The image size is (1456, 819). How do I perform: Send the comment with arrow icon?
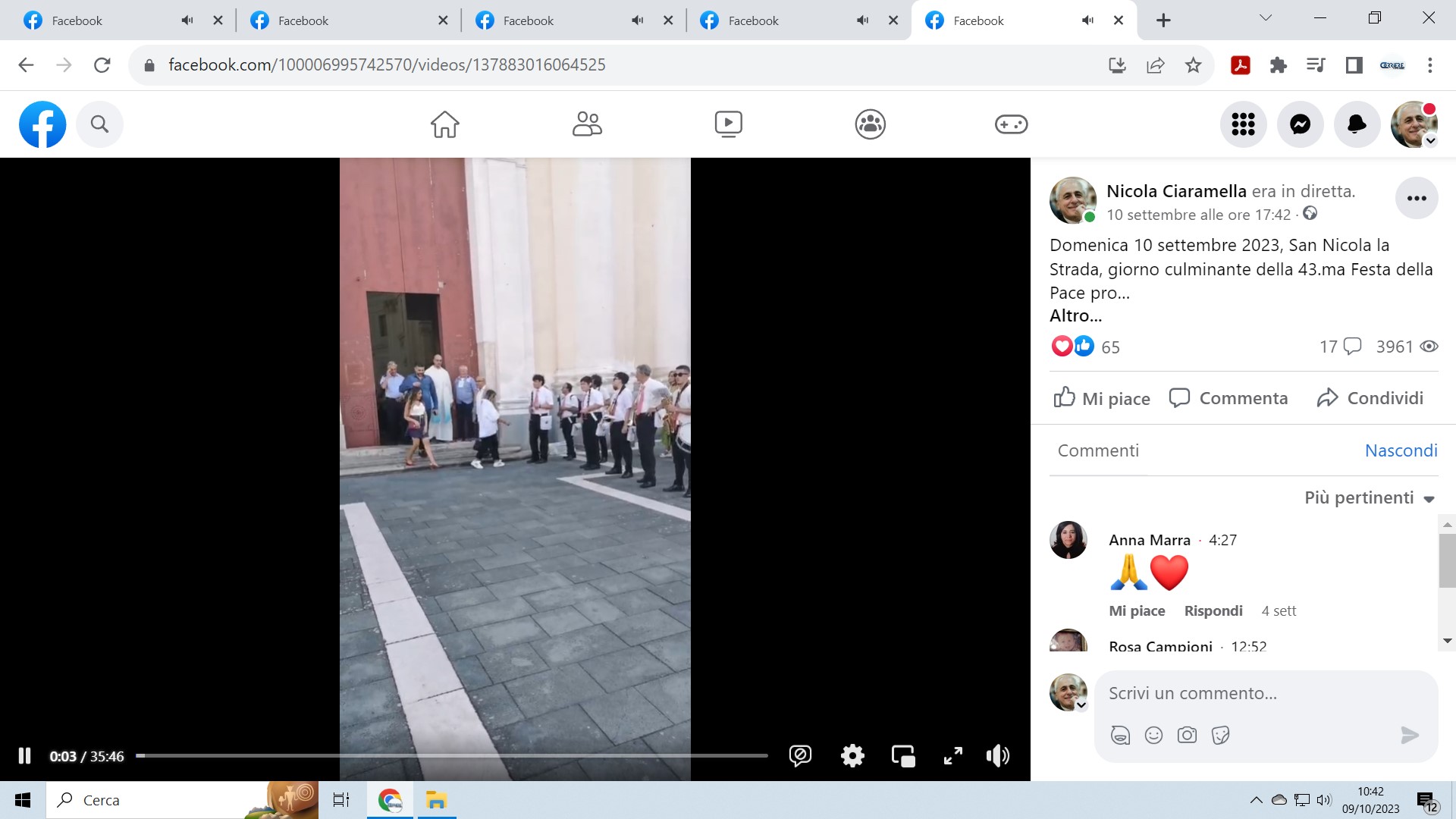click(x=1409, y=735)
